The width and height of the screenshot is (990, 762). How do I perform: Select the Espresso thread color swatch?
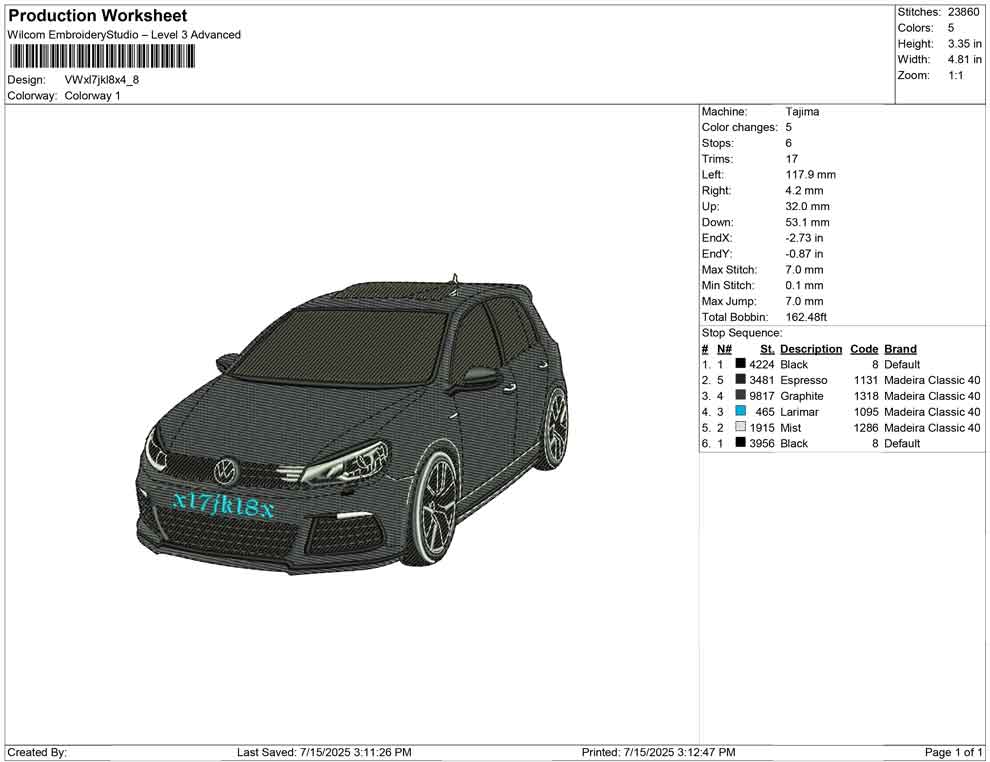[741, 381]
